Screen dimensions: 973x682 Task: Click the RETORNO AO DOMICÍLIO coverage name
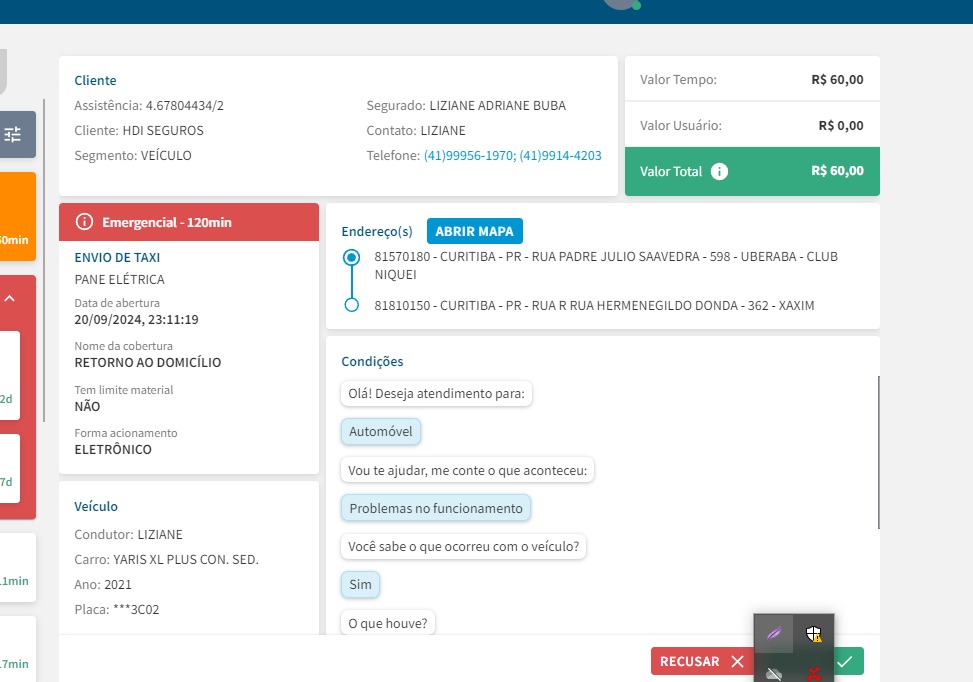(148, 362)
